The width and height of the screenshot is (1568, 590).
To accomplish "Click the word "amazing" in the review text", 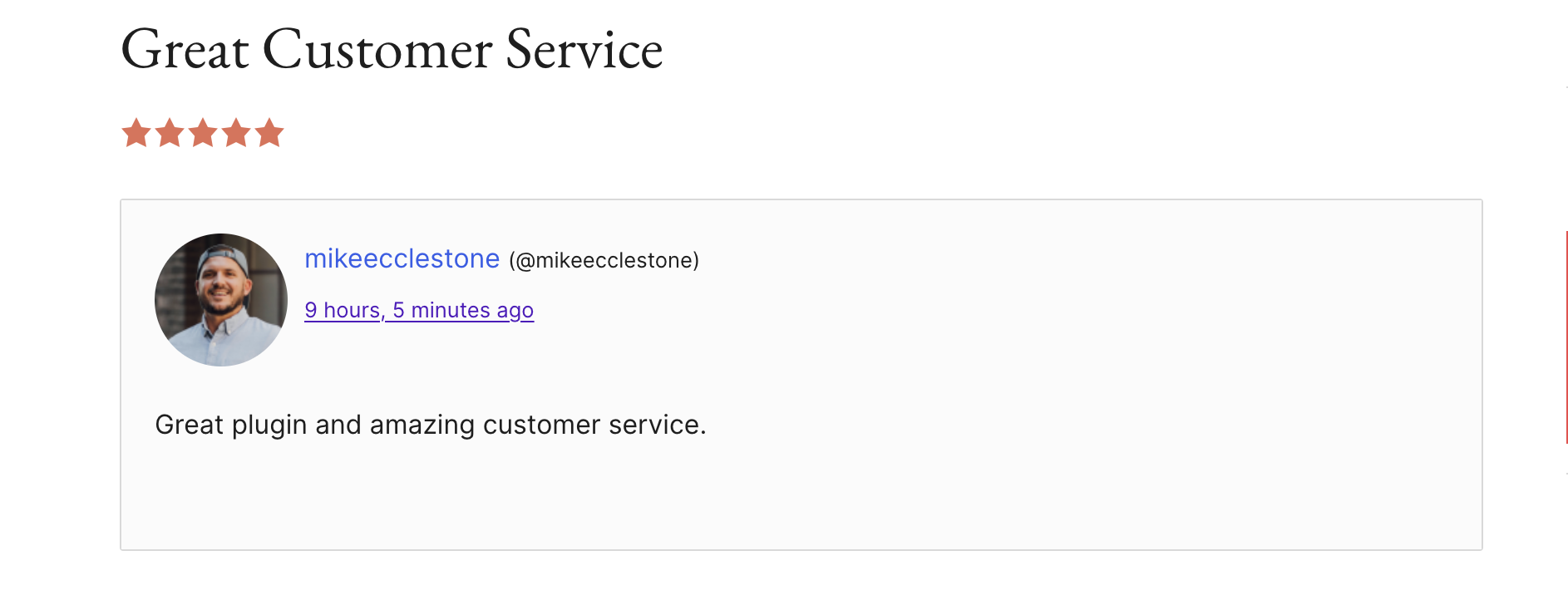I will pyautogui.click(x=422, y=425).
